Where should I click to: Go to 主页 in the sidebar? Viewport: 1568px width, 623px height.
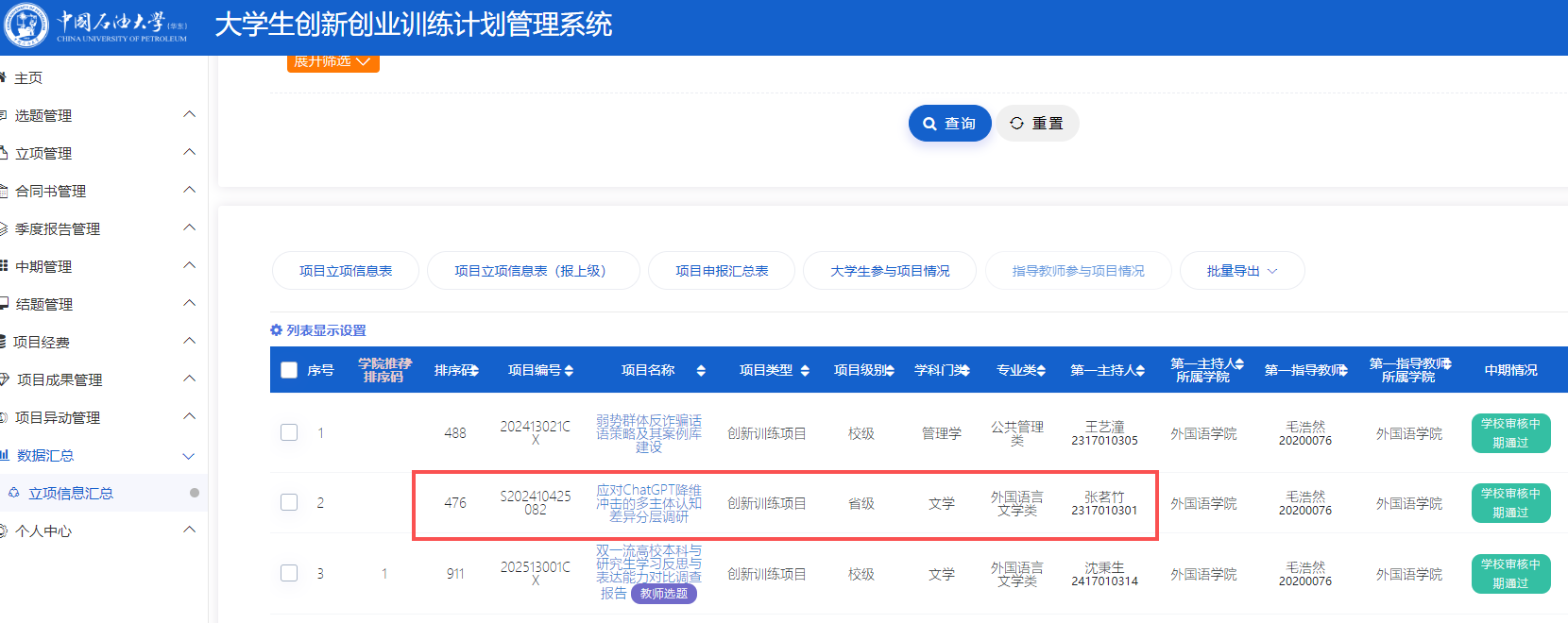click(28, 77)
